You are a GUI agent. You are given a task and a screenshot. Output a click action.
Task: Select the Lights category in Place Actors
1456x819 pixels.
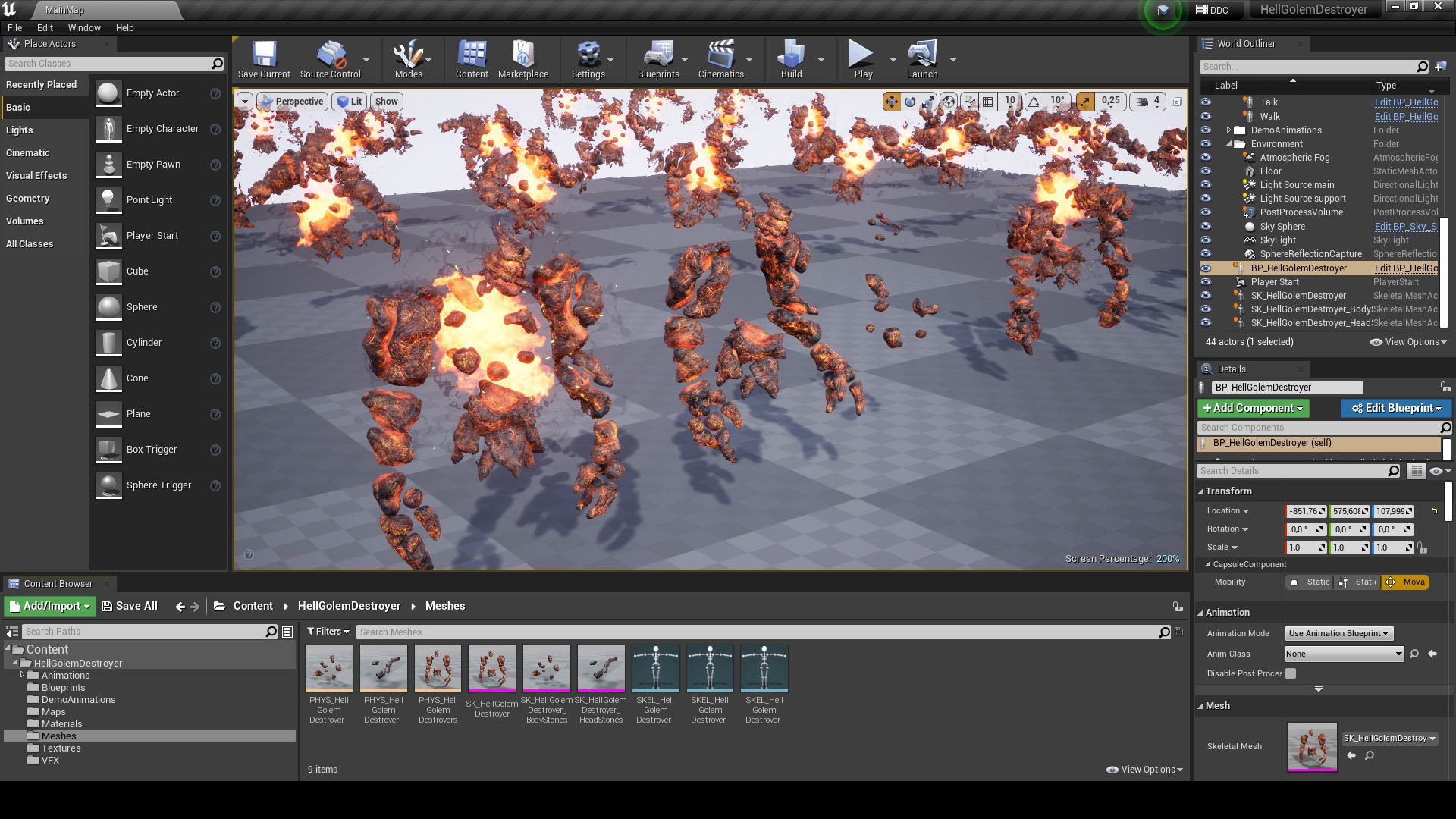(44, 130)
